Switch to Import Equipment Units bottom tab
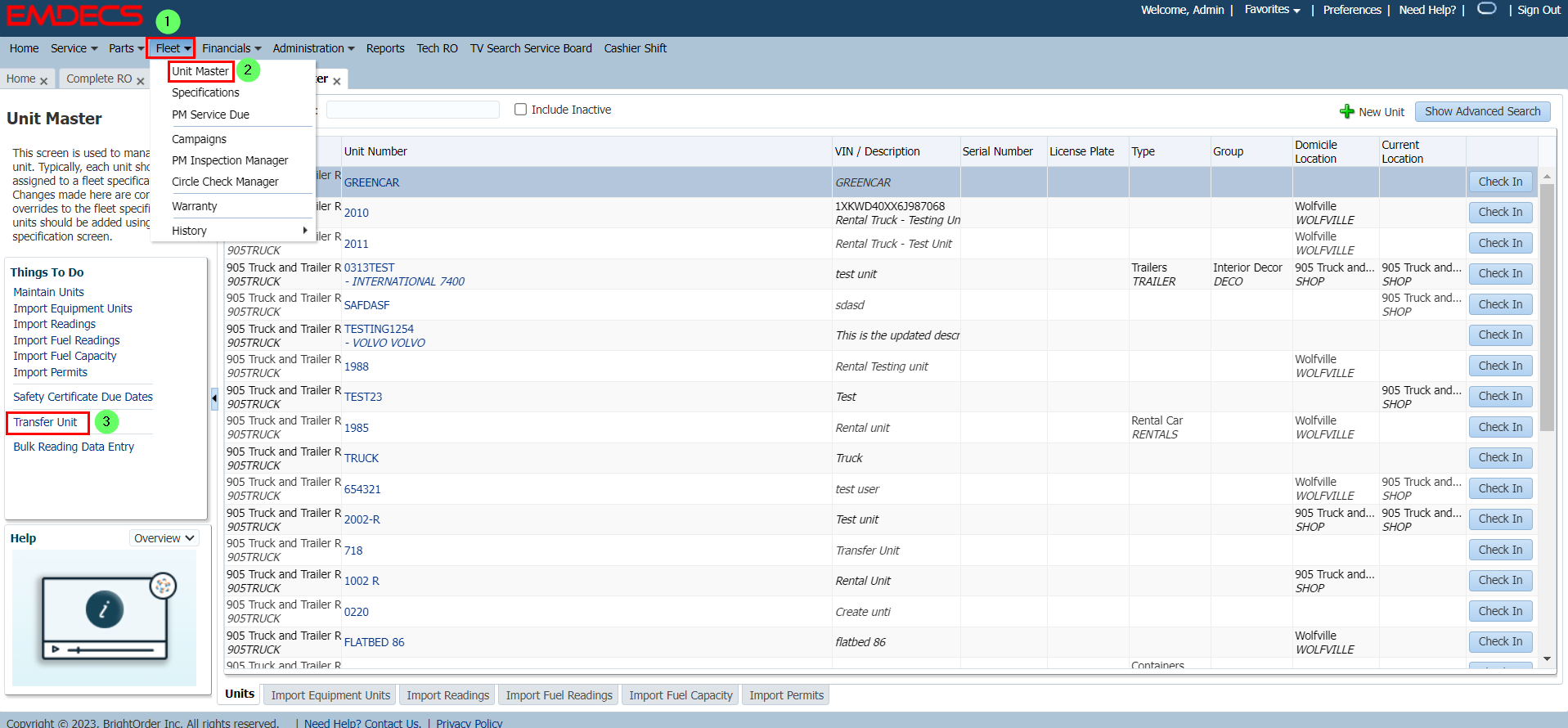The height and width of the screenshot is (728, 1568). point(330,695)
